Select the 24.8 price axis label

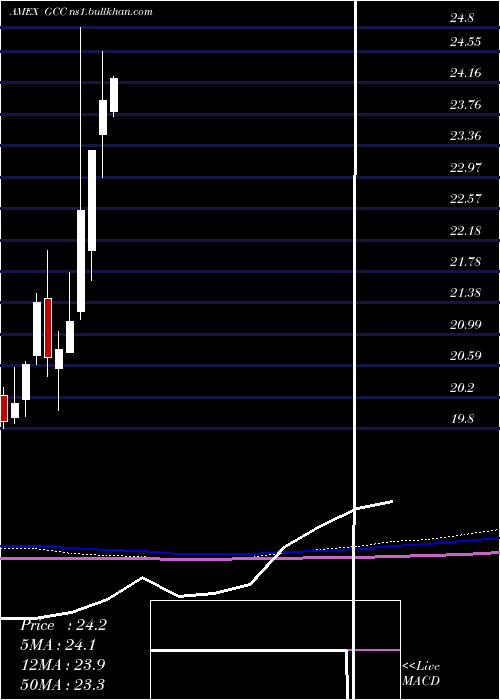pyautogui.click(x=461, y=18)
